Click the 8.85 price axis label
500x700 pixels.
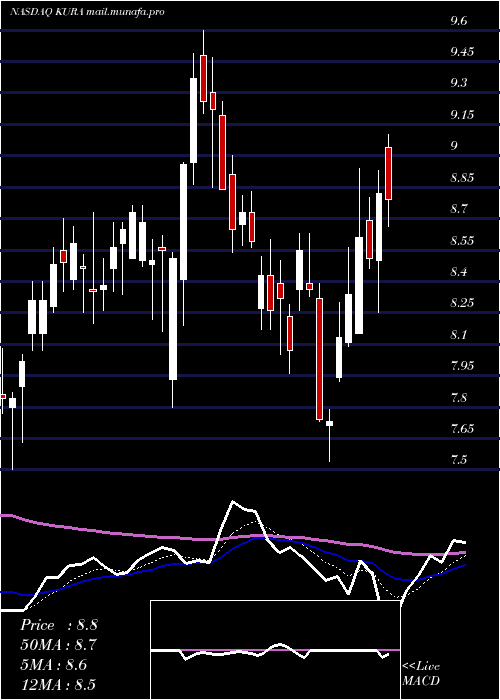tap(462, 178)
